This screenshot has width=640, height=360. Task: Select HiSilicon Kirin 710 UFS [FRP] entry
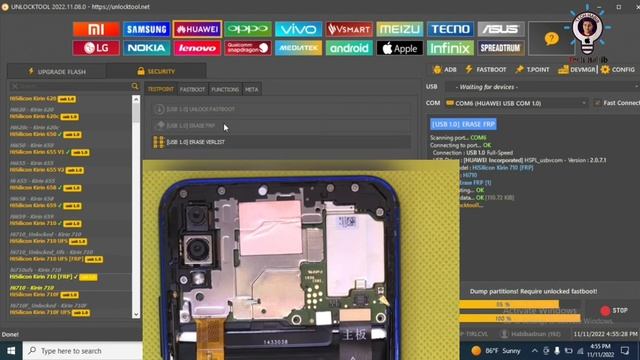pos(56,259)
